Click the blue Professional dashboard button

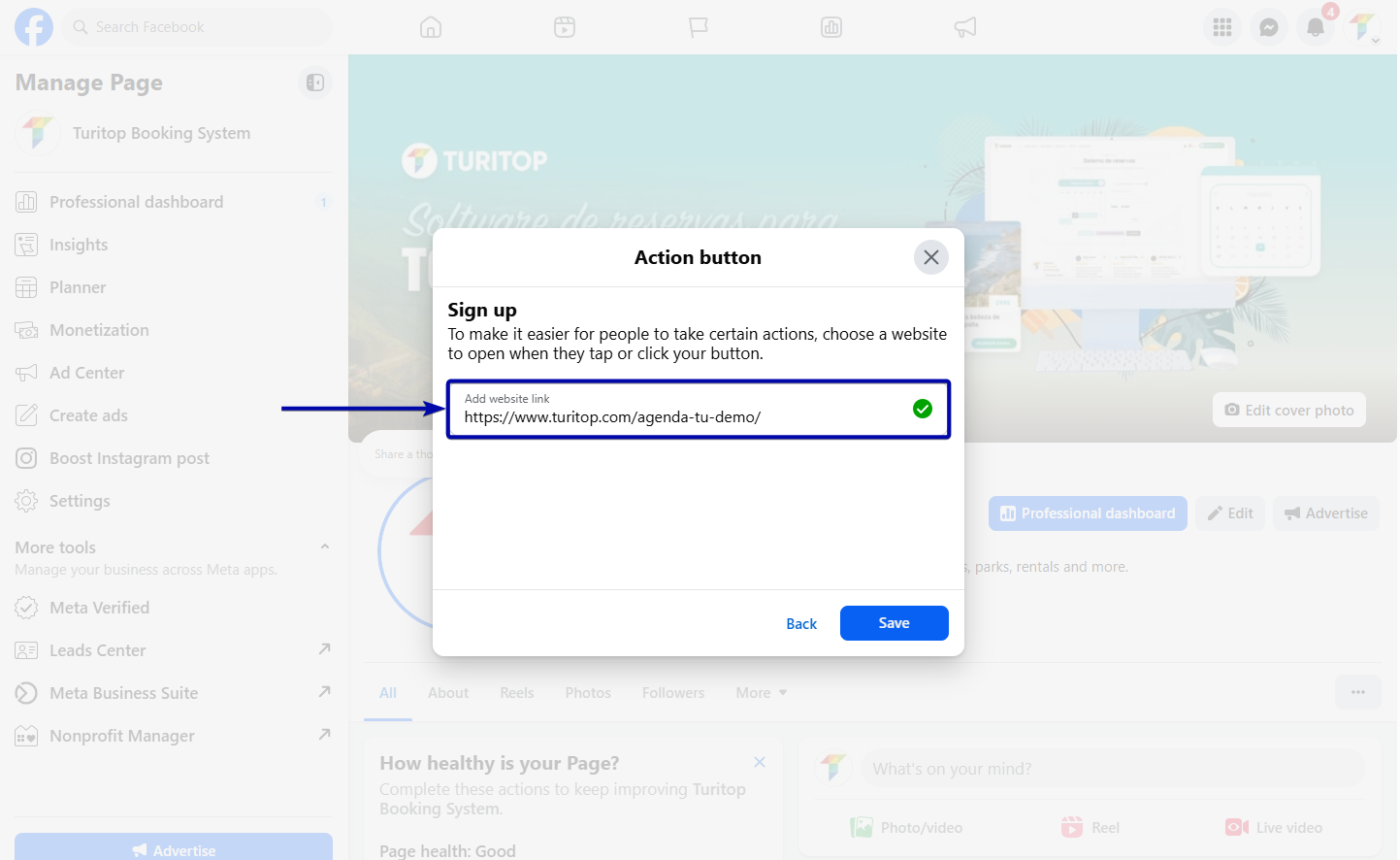1088,513
